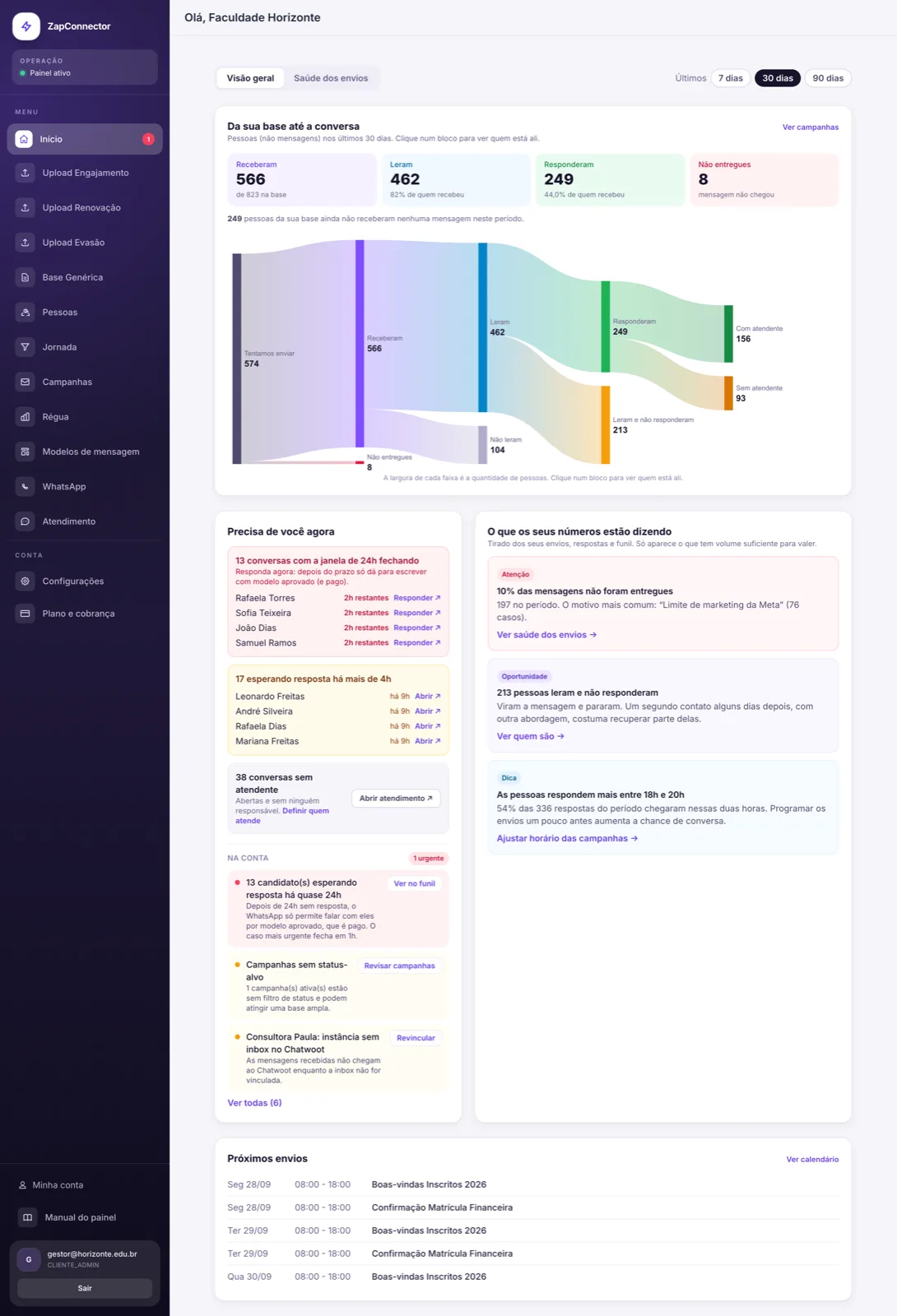This screenshot has width=897, height=1316.
Task: Click the green Responderam bar in the funnel
Action: (606, 327)
